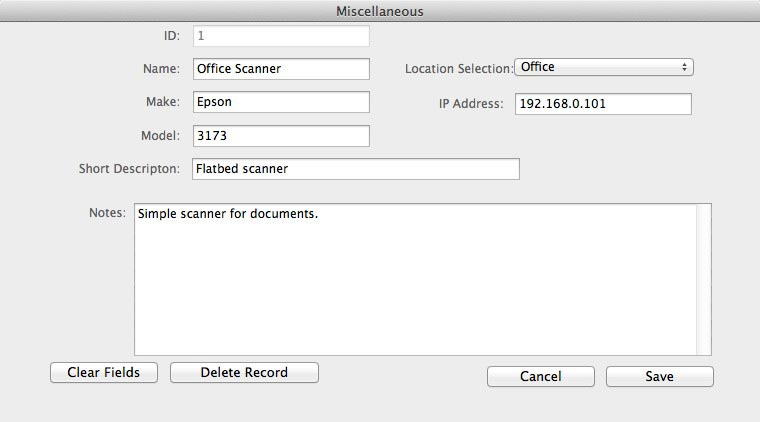Click the "IP Address:" label
The height and width of the screenshot is (422, 760).
click(x=470, y=105)
